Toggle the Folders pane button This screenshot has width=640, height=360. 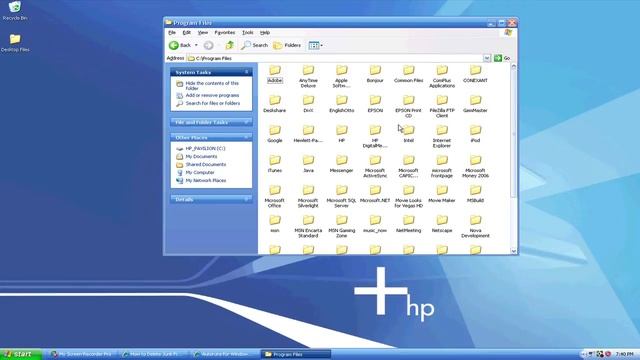click(287, 45)
